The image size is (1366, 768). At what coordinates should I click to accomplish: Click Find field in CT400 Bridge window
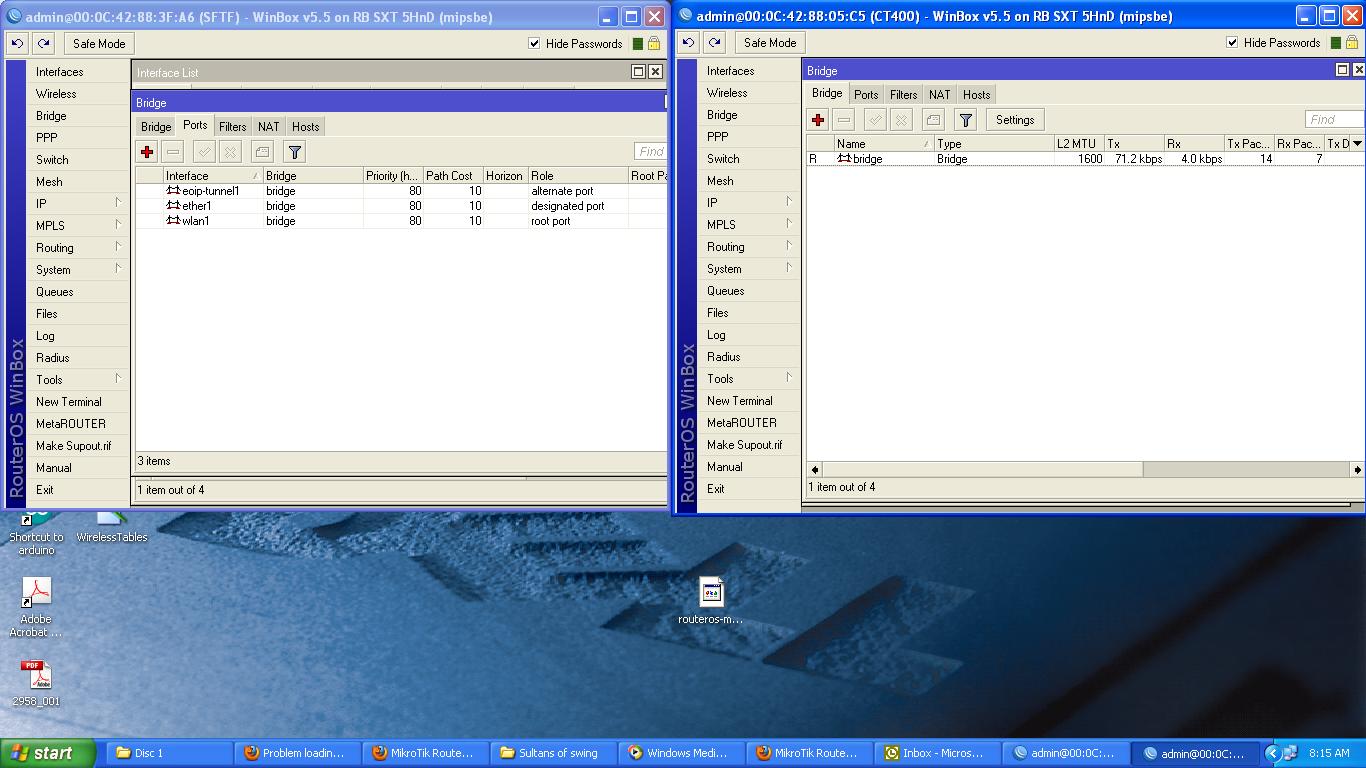(x=1334, y=120)
